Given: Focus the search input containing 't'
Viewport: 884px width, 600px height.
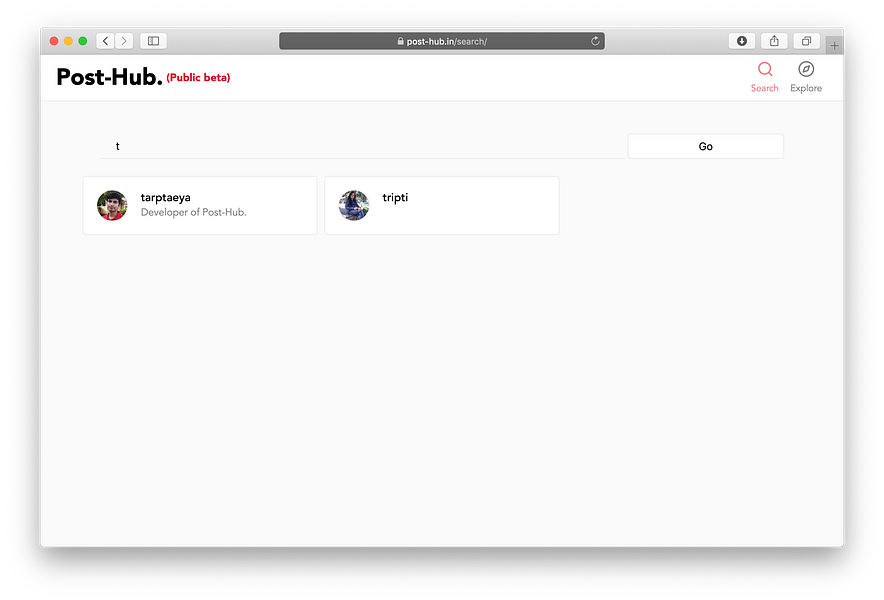Looking at the screenshot, I should click(363, 146).
